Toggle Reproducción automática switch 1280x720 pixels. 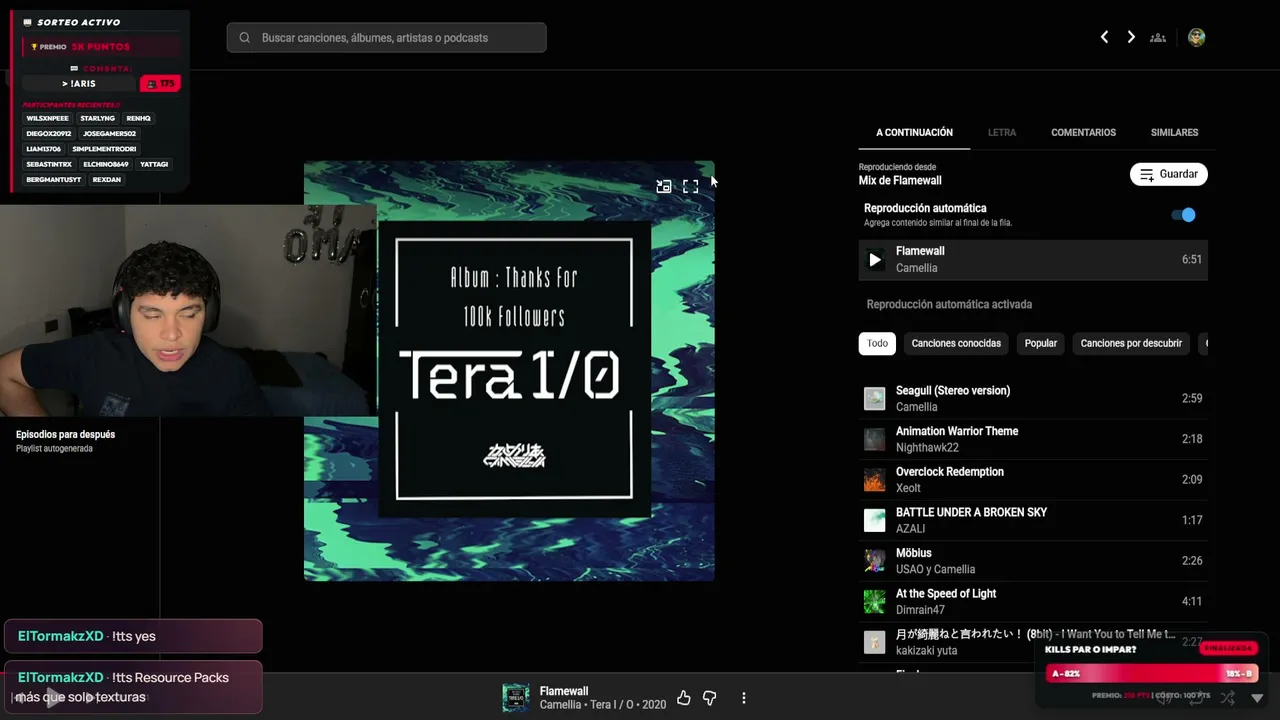1183,215
